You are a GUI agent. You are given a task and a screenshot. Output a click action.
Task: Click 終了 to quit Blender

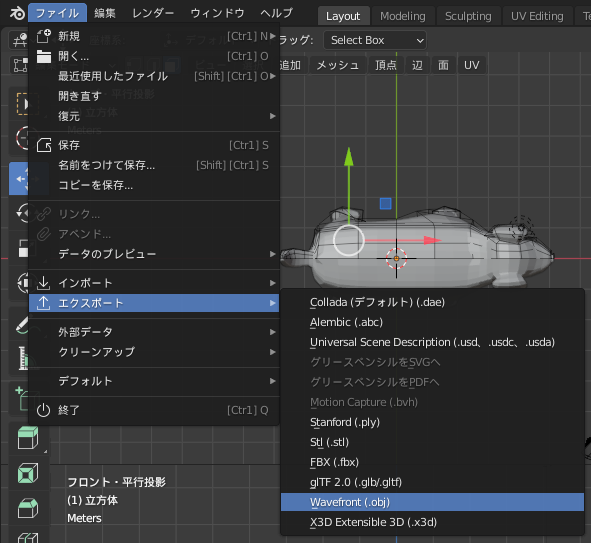point(154,410)
